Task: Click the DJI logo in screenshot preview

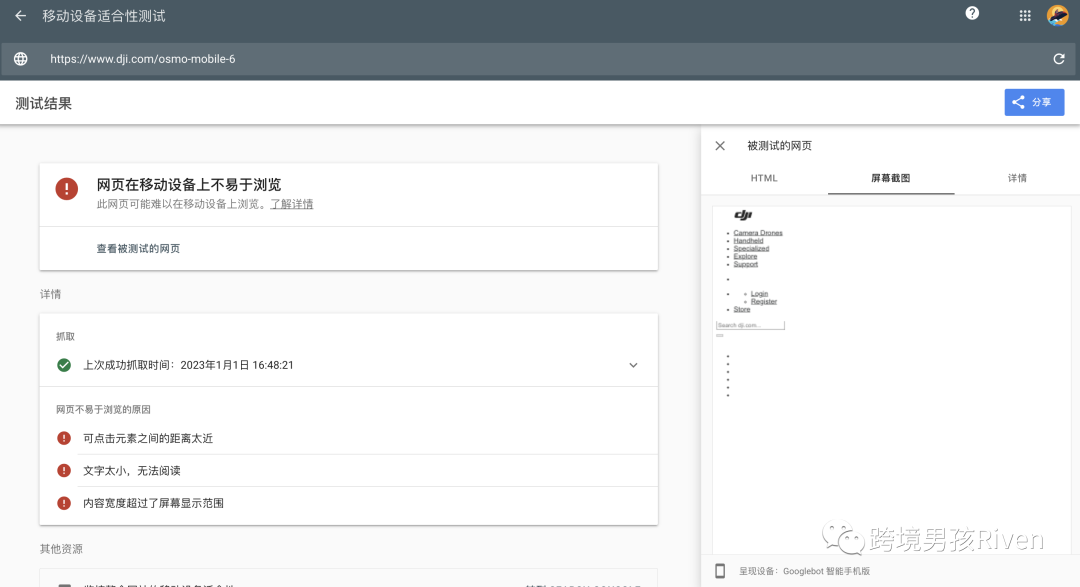Action: (743, 215)
